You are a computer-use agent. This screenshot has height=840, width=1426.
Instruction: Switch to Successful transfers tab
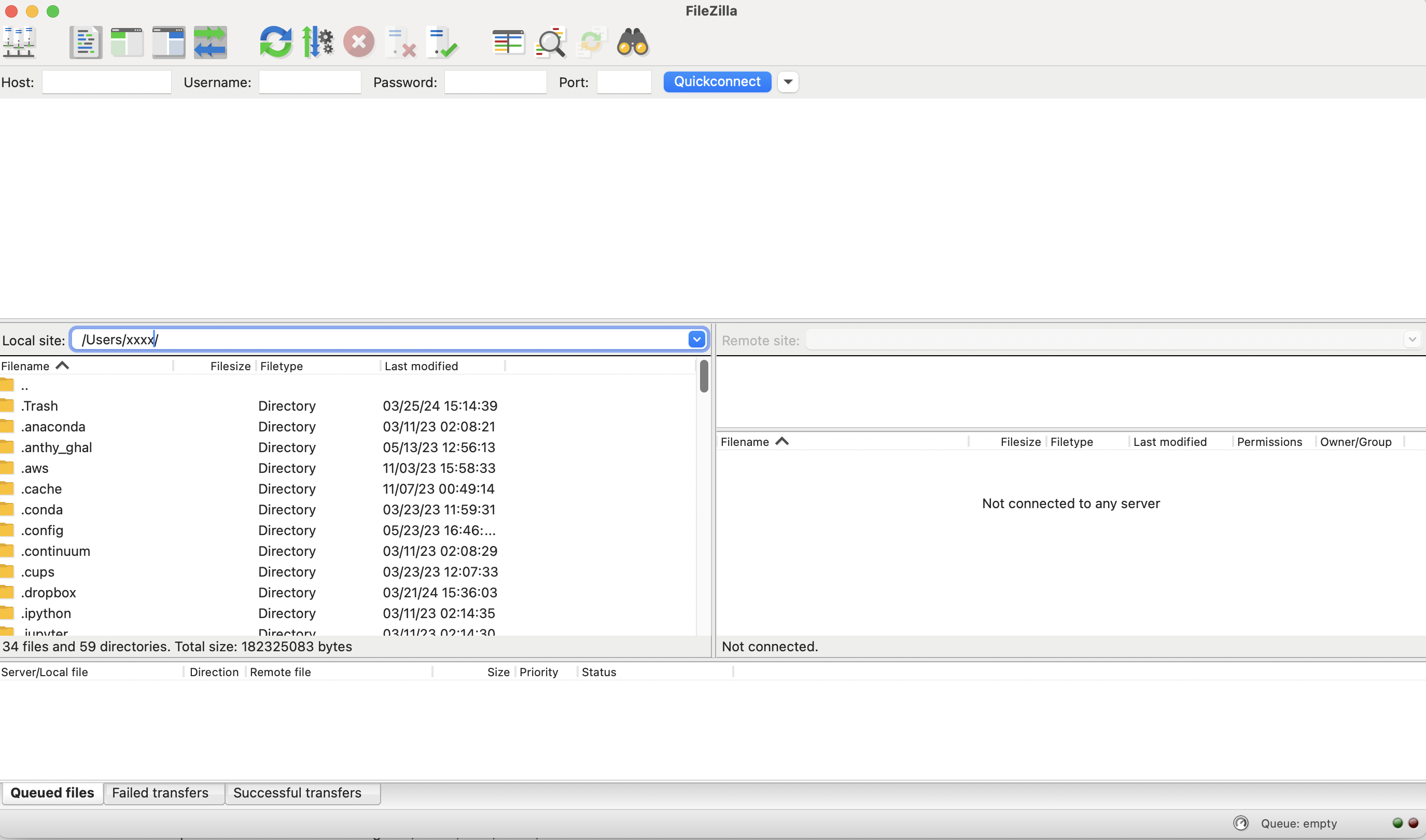tap(297, 793)
